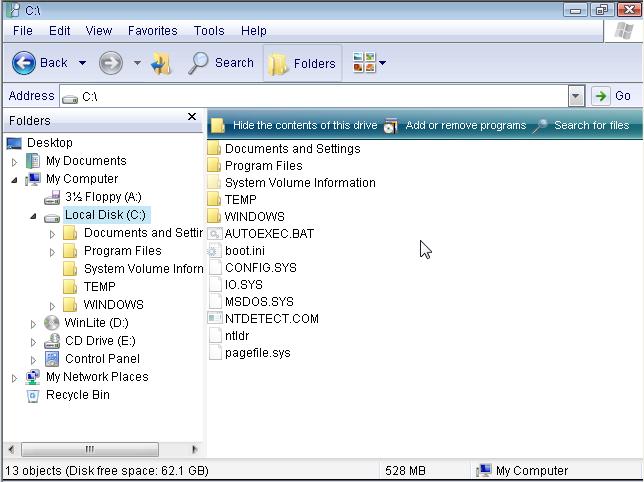Open the Back history dropdown arrow
The height and width of the screenshot is (482, 644).
pyautogui.click(x=83, y=63)
